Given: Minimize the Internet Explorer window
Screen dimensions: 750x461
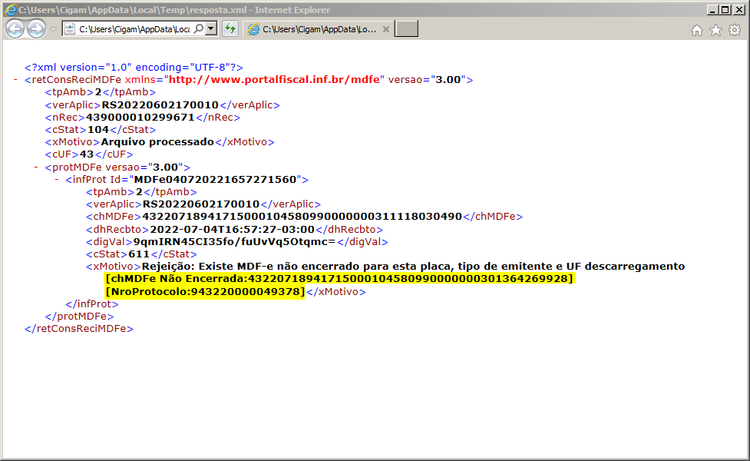Looking at the screenshot, I should coord(712,10).
